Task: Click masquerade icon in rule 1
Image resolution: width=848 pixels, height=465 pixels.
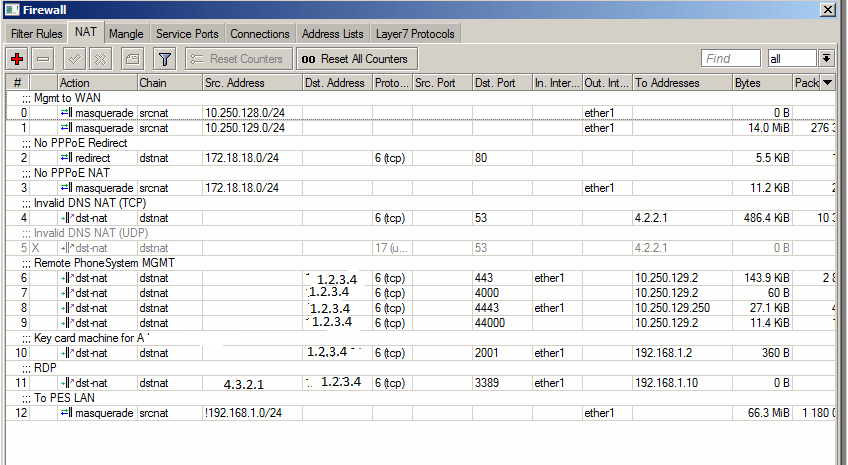Action: [67, 128]
